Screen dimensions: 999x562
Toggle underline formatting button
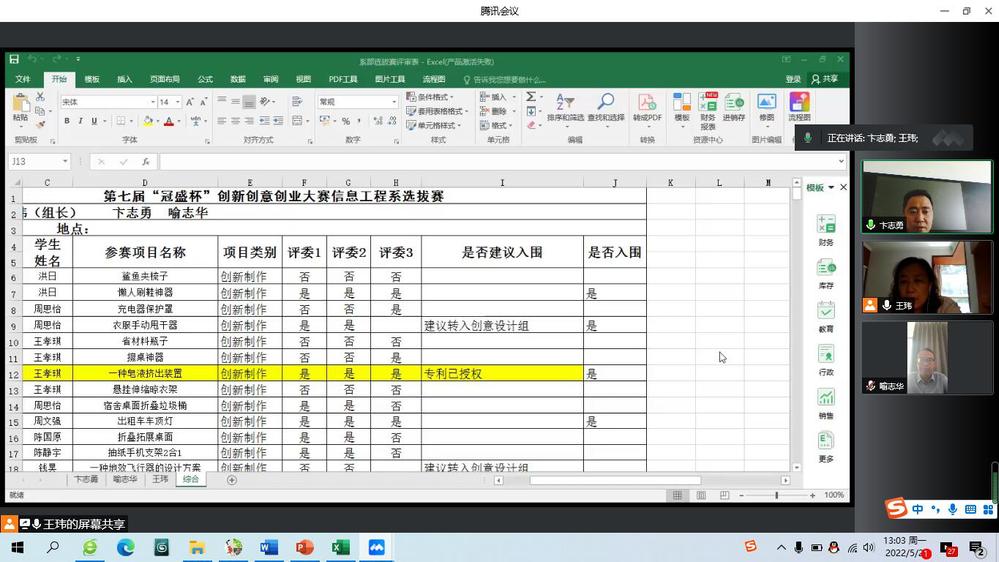94,121
